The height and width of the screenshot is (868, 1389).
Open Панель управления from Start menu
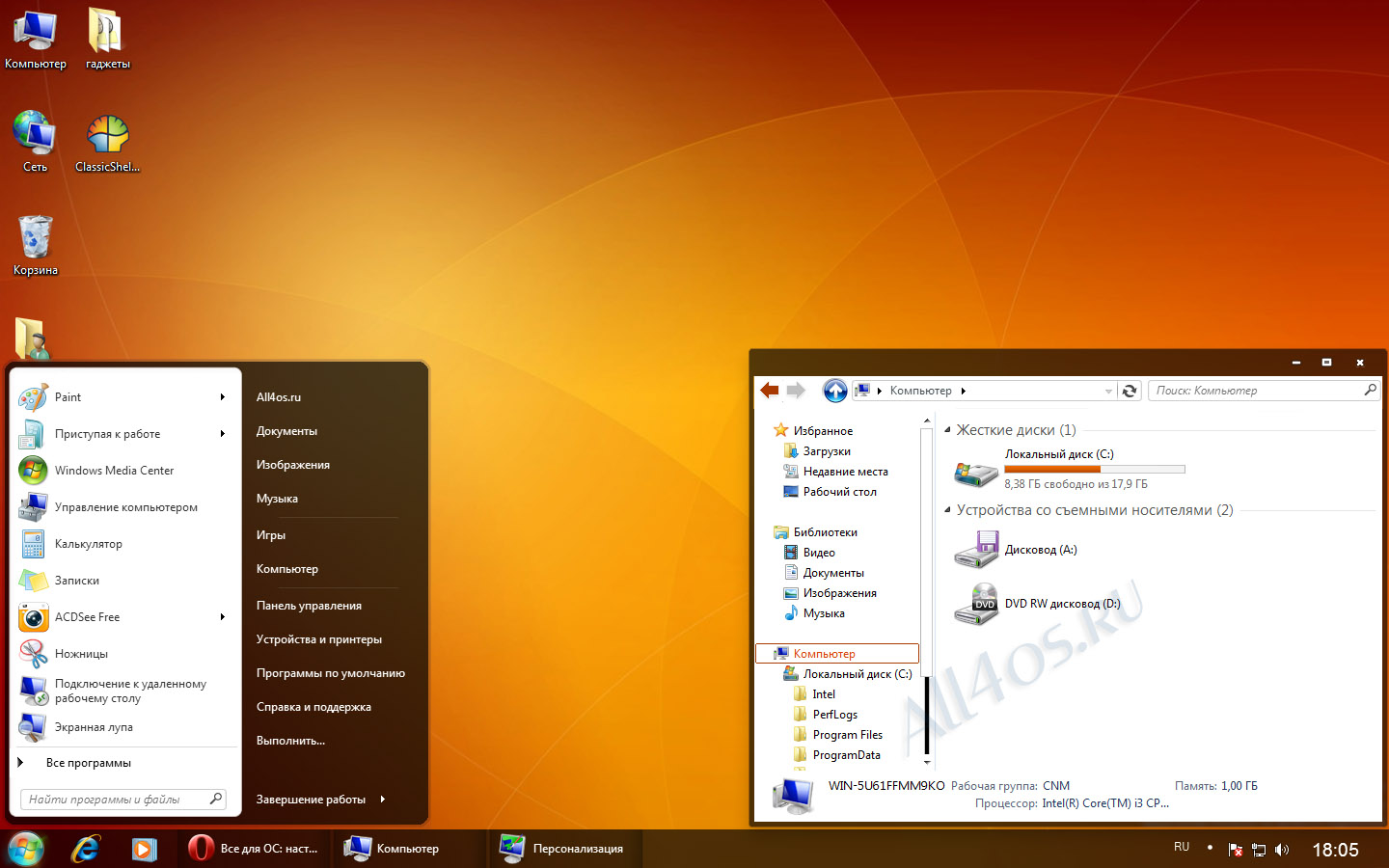(x=309, y=606)
